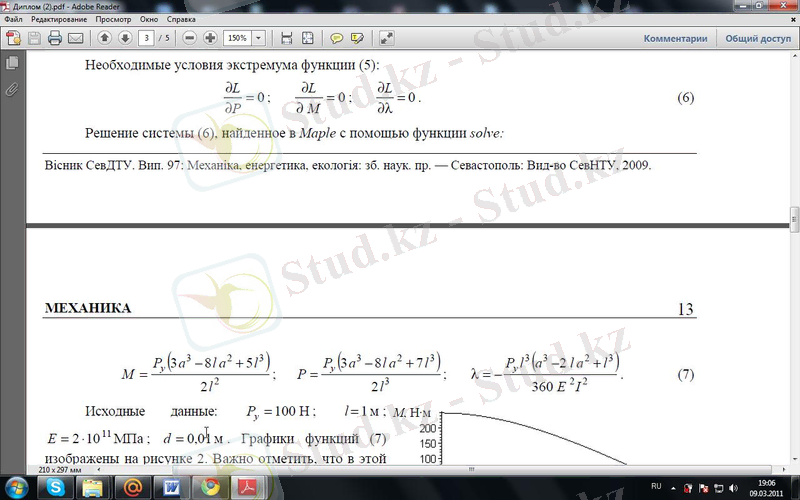Switch to read mode with arrows icon
The height and width of the screenshot is (500, 800).
tap(386, 38)
